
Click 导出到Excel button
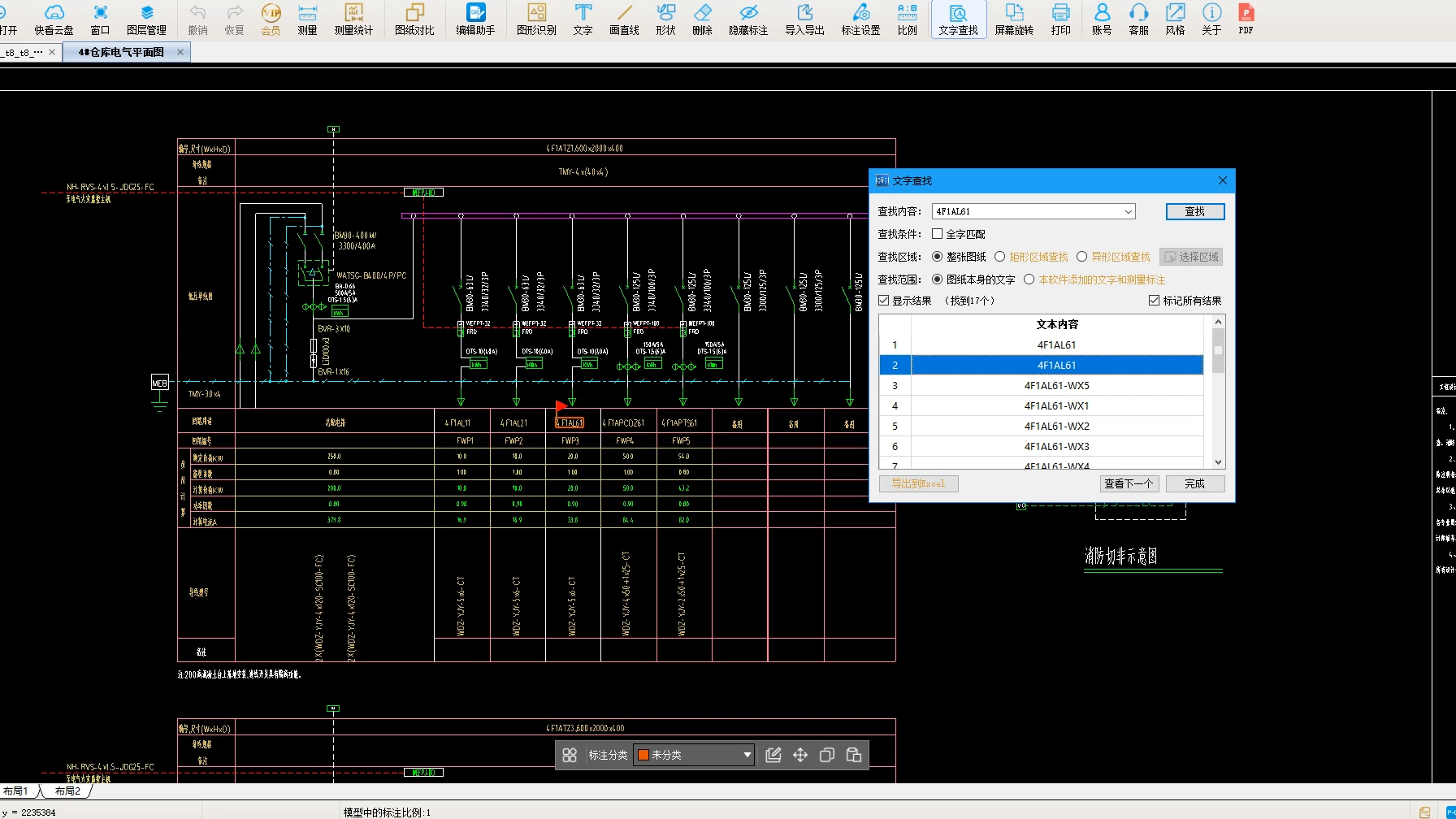pyautogui.click(x=919, y=483)
